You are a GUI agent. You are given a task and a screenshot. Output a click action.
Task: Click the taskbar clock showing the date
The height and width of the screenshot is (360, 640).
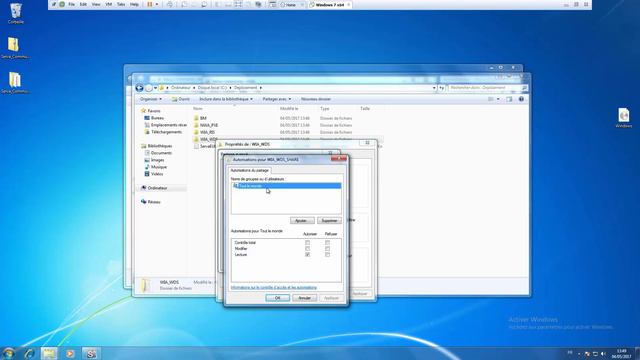pyautogui.click(x=621, y=353)
